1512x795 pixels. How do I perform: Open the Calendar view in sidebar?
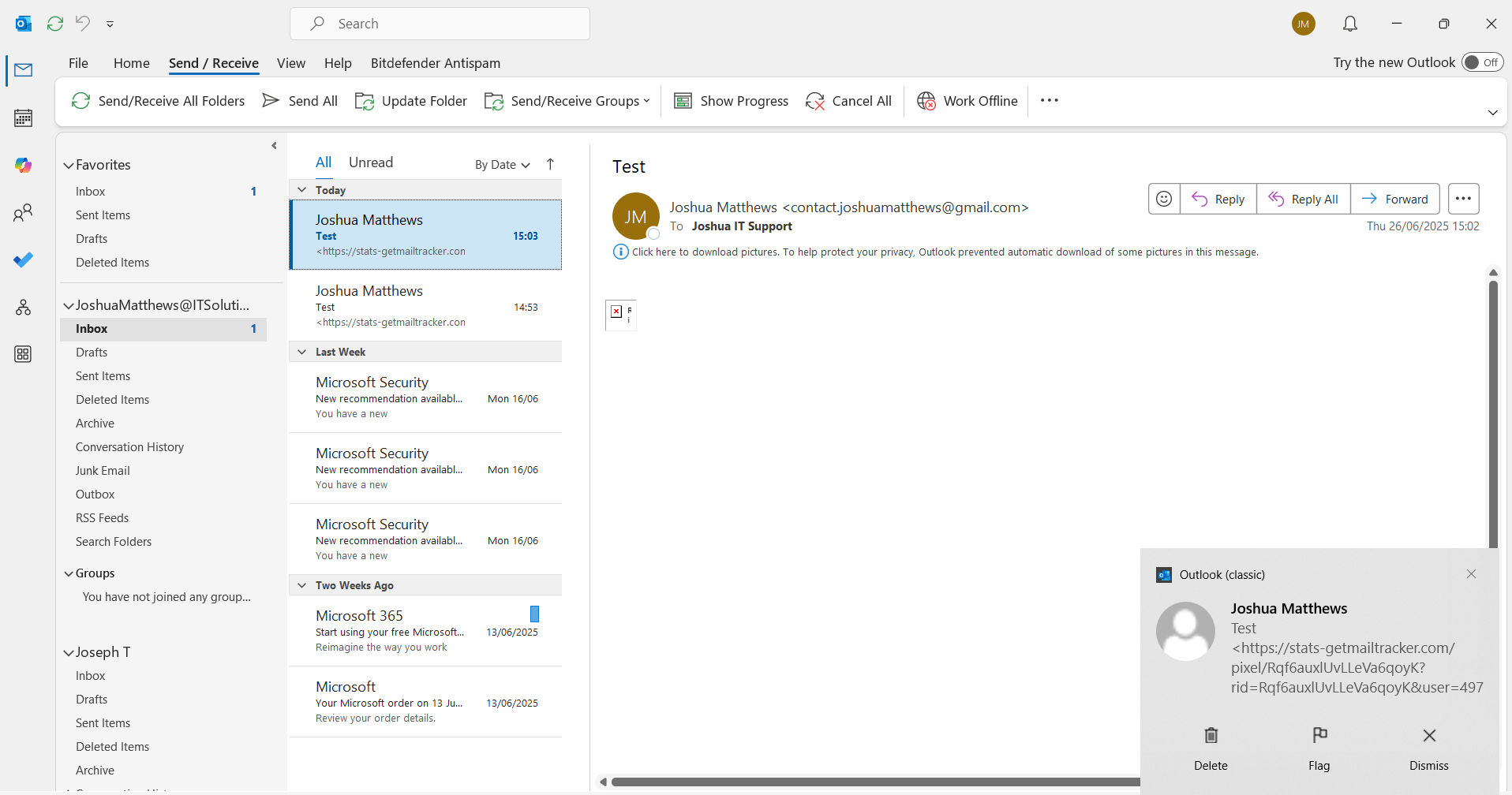click(24, 118)
